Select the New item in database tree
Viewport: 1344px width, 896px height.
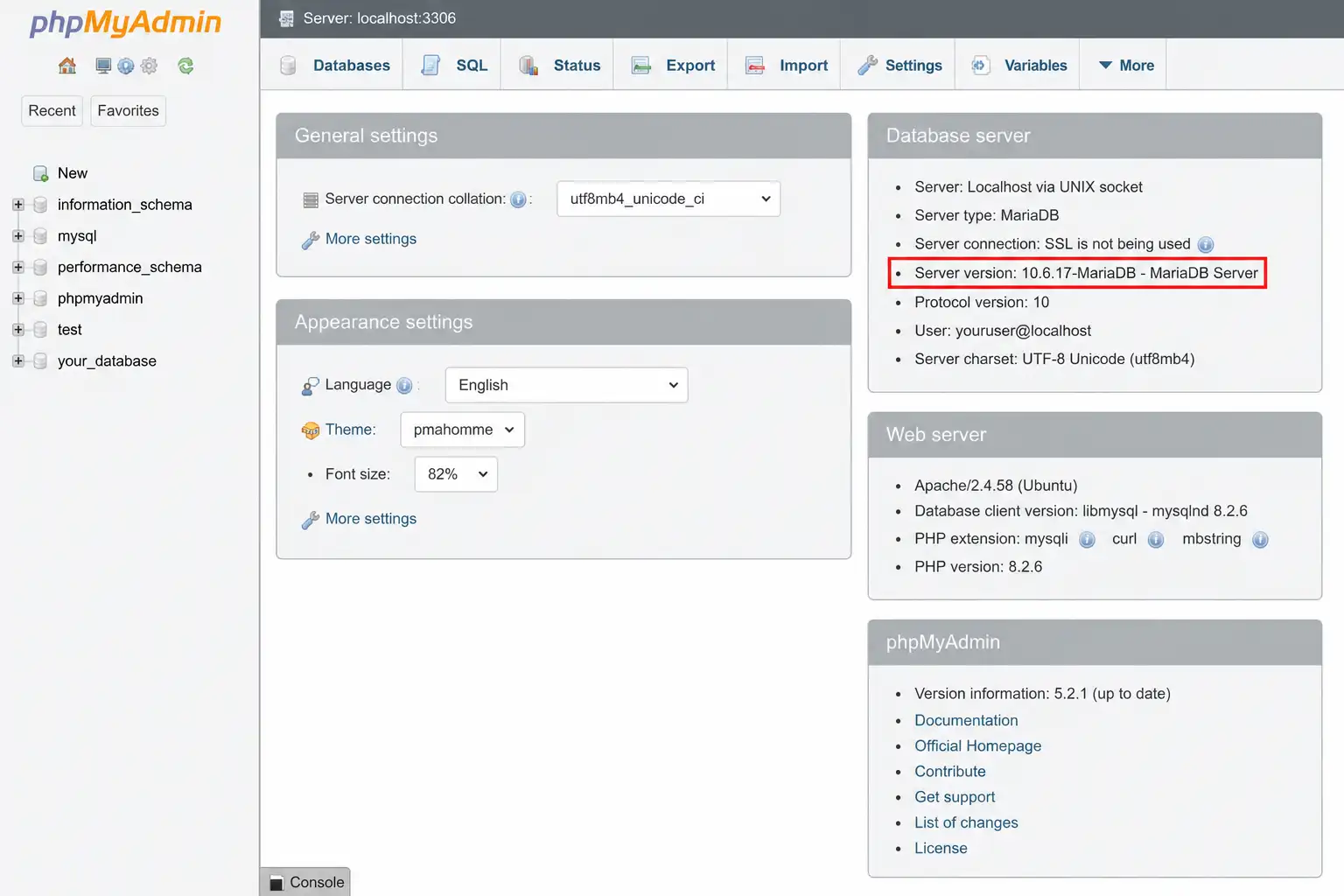point(73,173)
